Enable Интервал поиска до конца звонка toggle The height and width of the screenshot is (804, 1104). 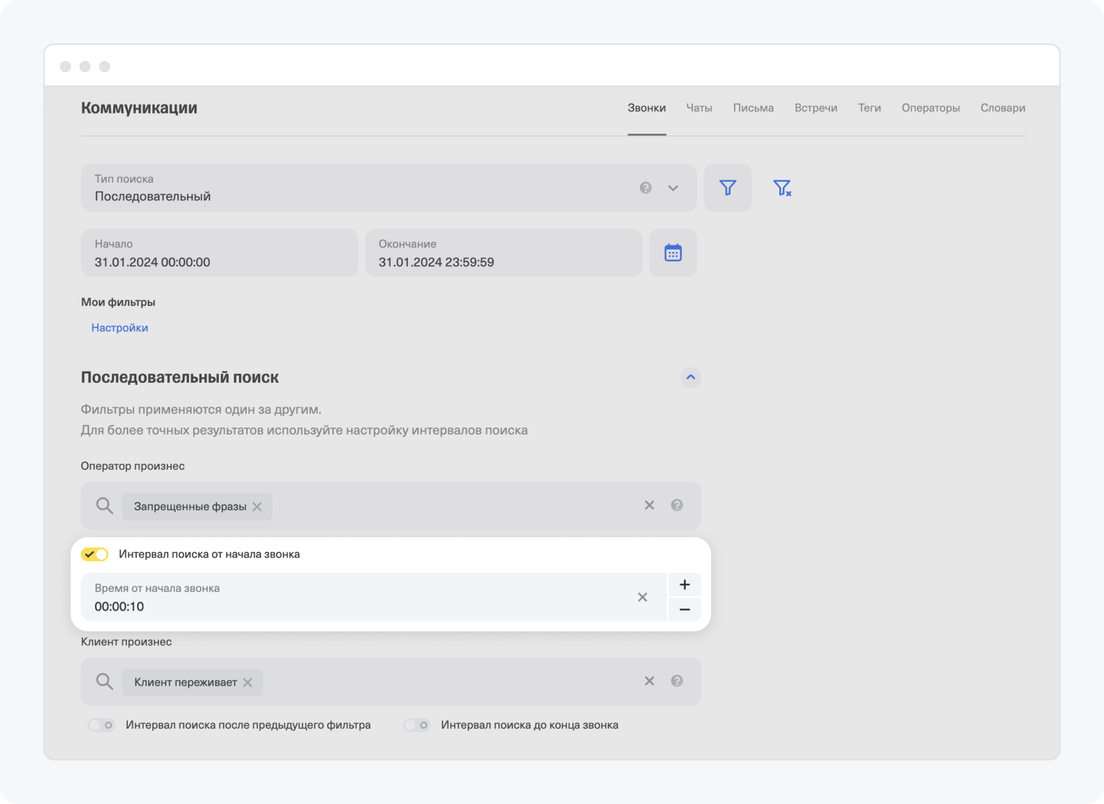tap(416, 725)
